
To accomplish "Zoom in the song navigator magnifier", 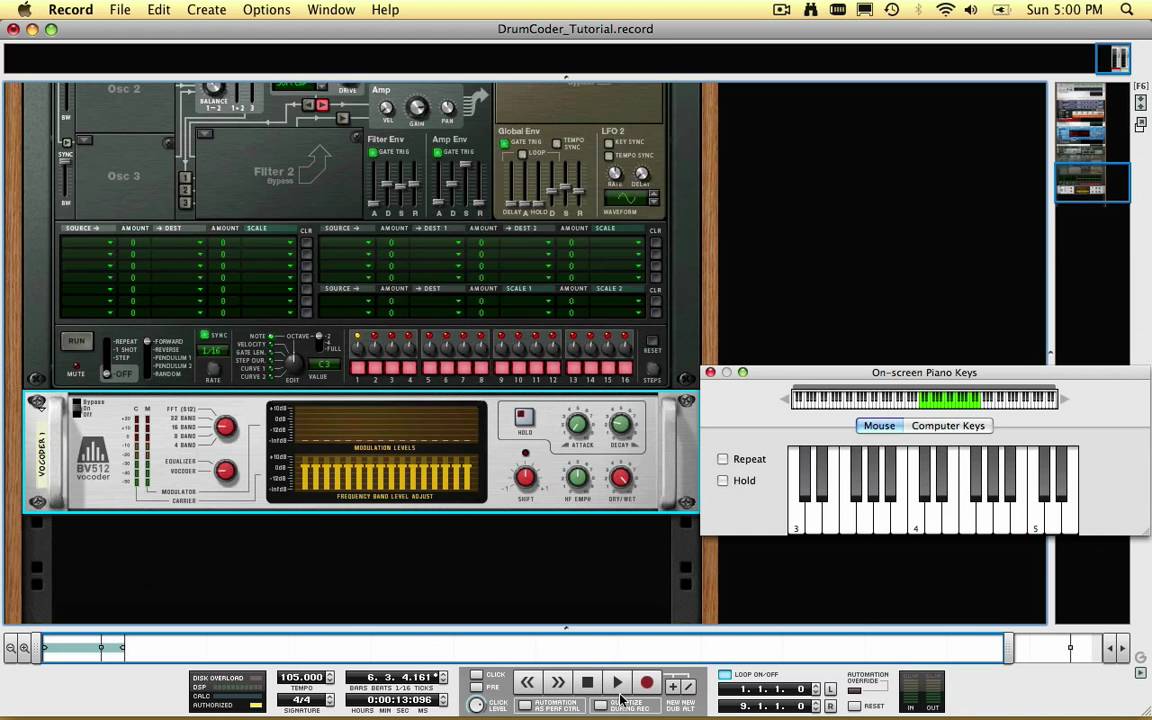I will (24, 648).
